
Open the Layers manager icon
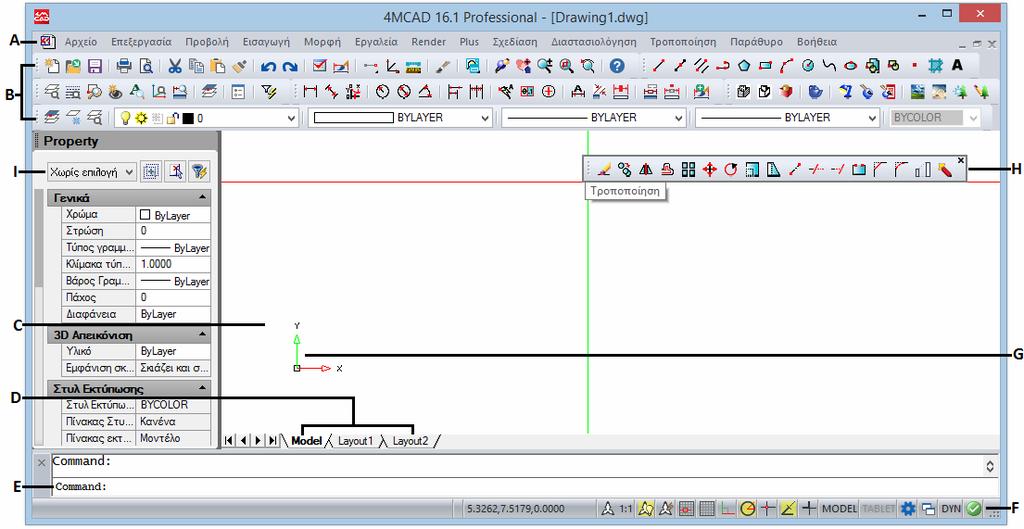(x=52, y=118)
